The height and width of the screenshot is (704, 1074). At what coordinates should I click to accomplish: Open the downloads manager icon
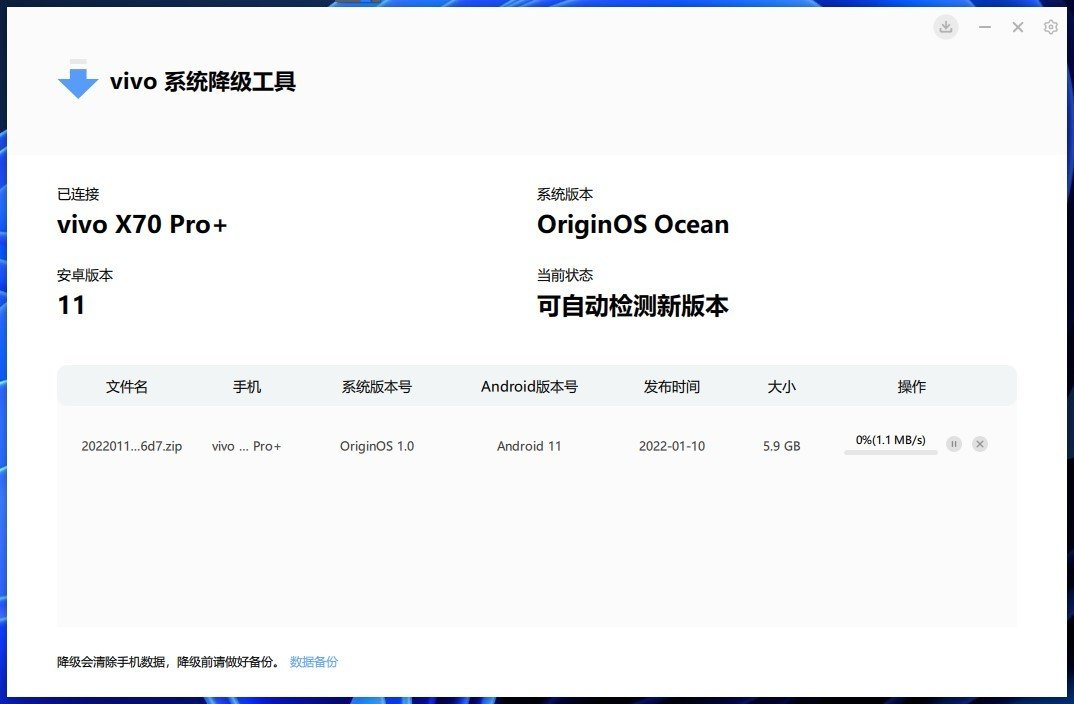tap(946, 27)
